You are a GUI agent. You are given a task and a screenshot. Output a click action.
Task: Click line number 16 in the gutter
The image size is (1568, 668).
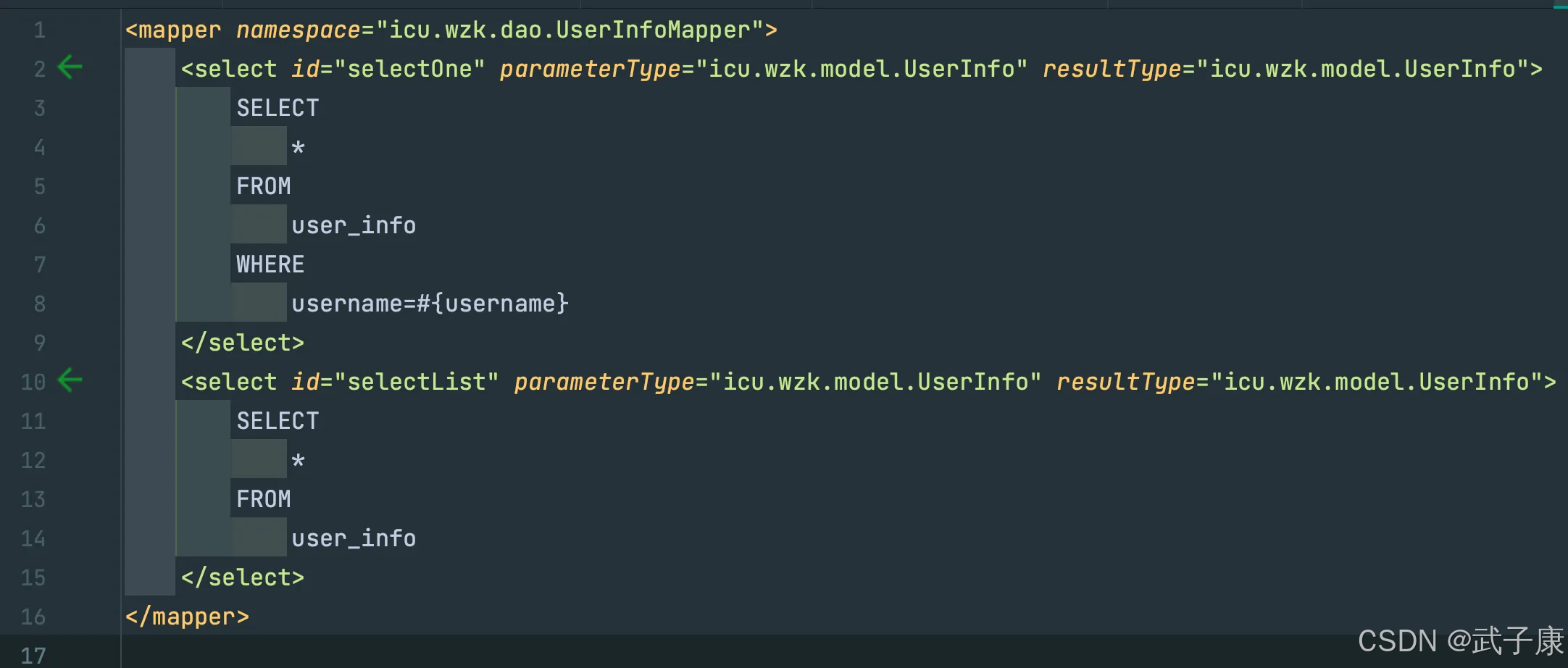coord(33,617)
